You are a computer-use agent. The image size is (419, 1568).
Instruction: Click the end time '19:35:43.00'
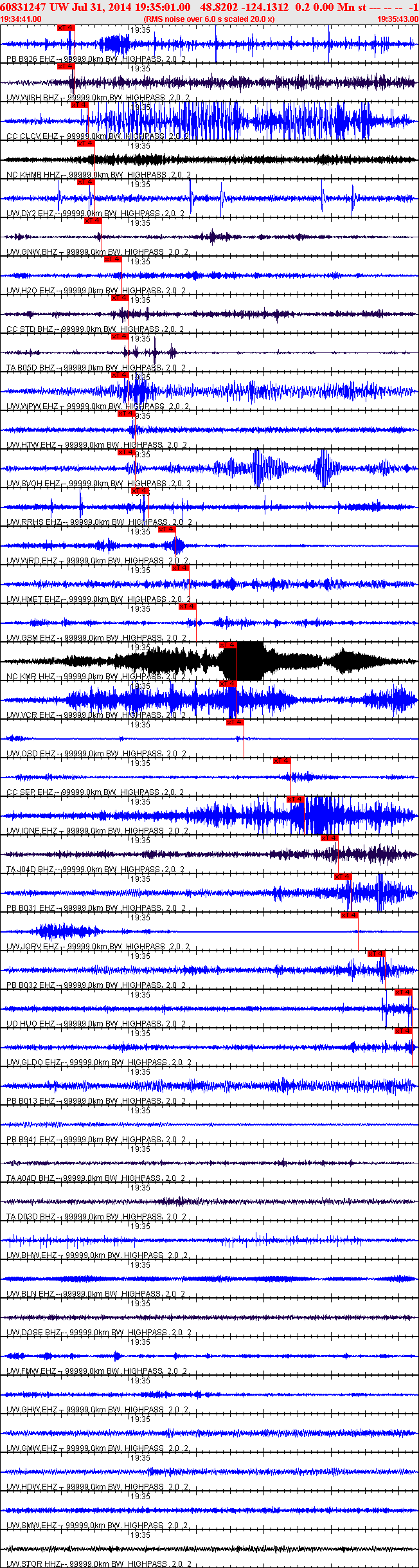tap(398, 19)
